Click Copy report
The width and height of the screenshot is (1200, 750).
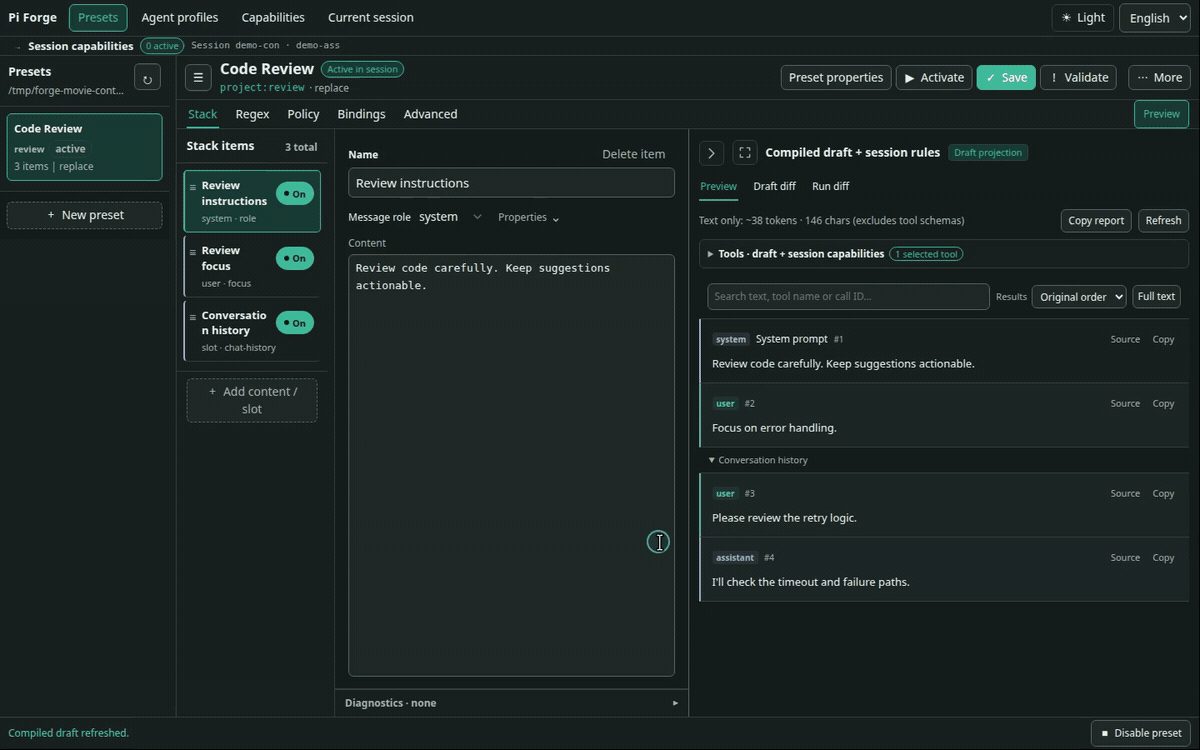1096,221
